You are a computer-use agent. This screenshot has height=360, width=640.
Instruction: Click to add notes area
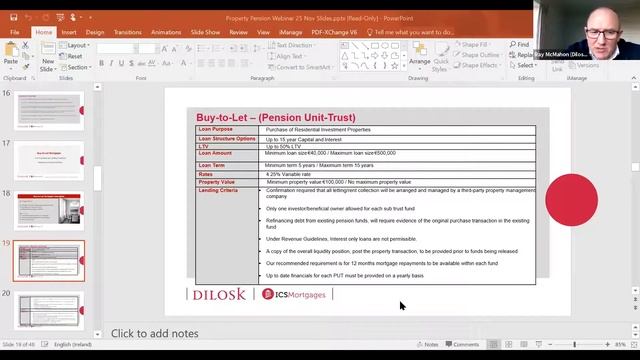click(x=155, y=333)
